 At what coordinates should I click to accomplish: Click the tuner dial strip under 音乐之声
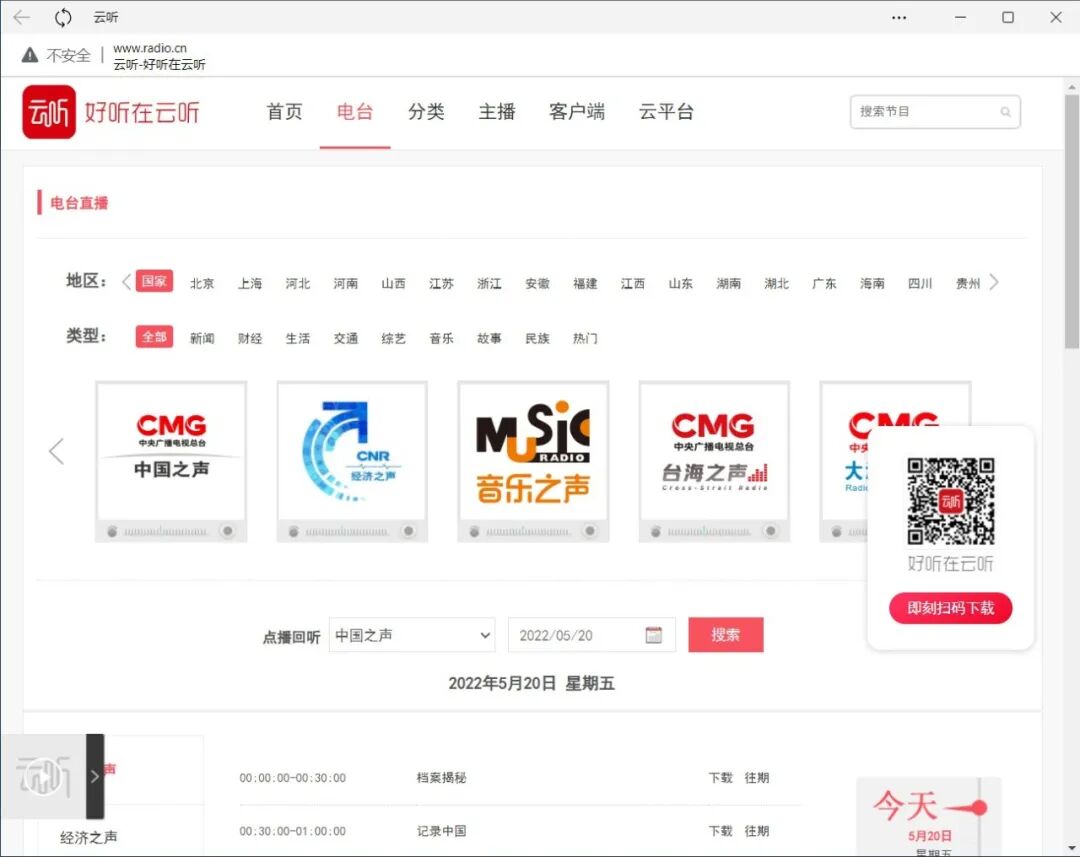528,532
